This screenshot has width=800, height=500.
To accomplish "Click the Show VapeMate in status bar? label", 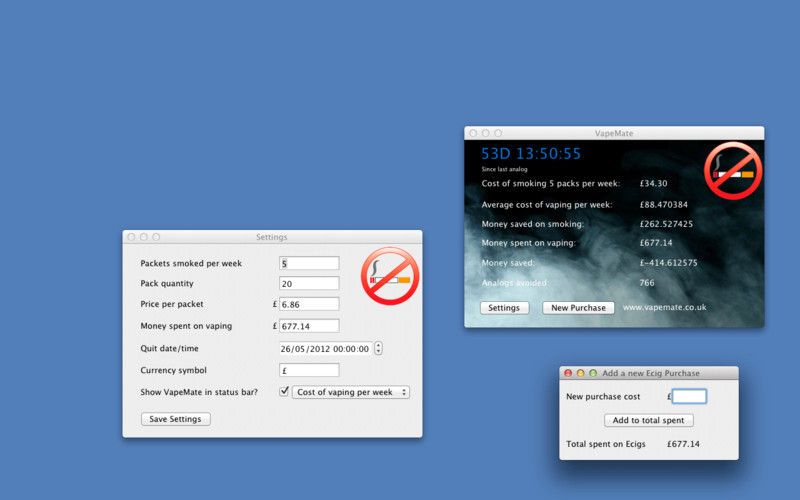I will [x=199, y=392].
